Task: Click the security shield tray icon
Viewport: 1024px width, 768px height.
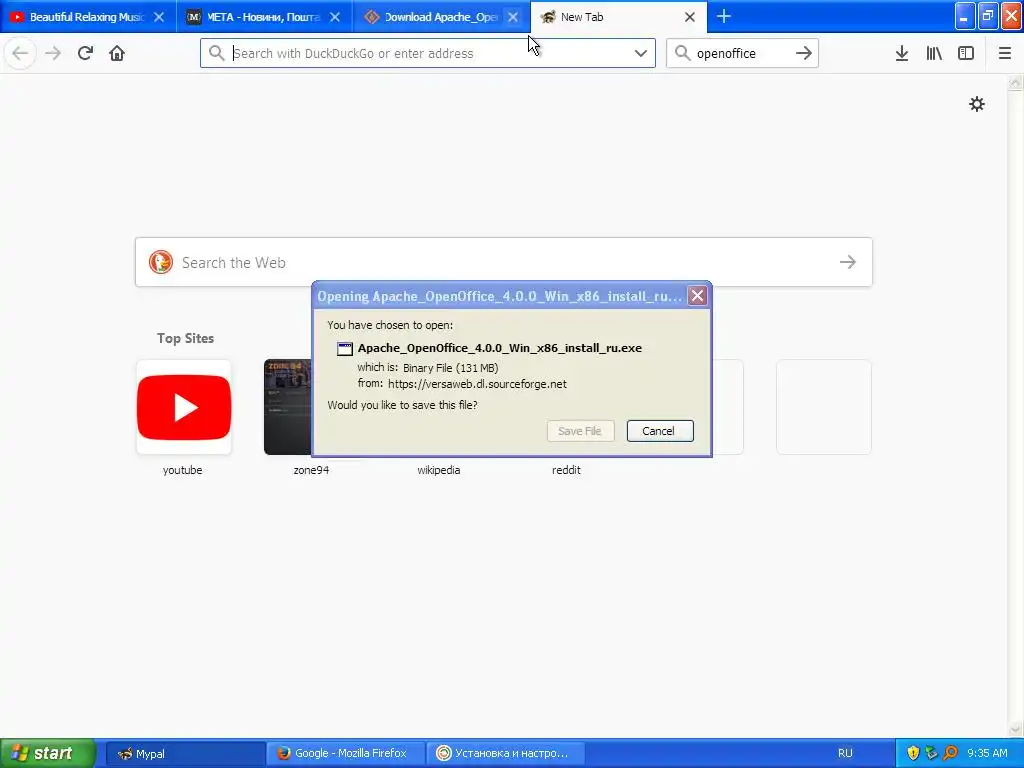Action: (913, 753)
